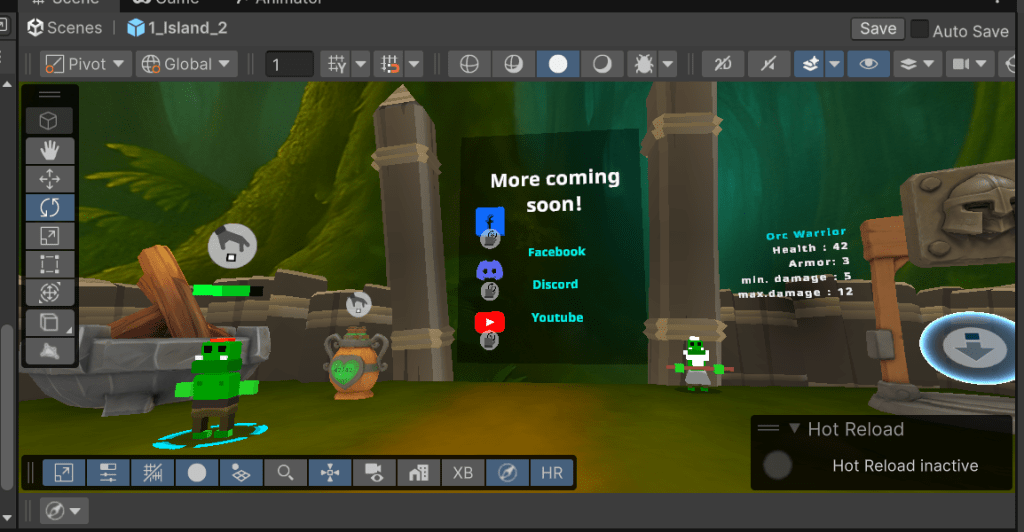Click the Hot Reload inactive status indicator
The width and height of the screenshot is (1024, 532).
click(778, 465)
